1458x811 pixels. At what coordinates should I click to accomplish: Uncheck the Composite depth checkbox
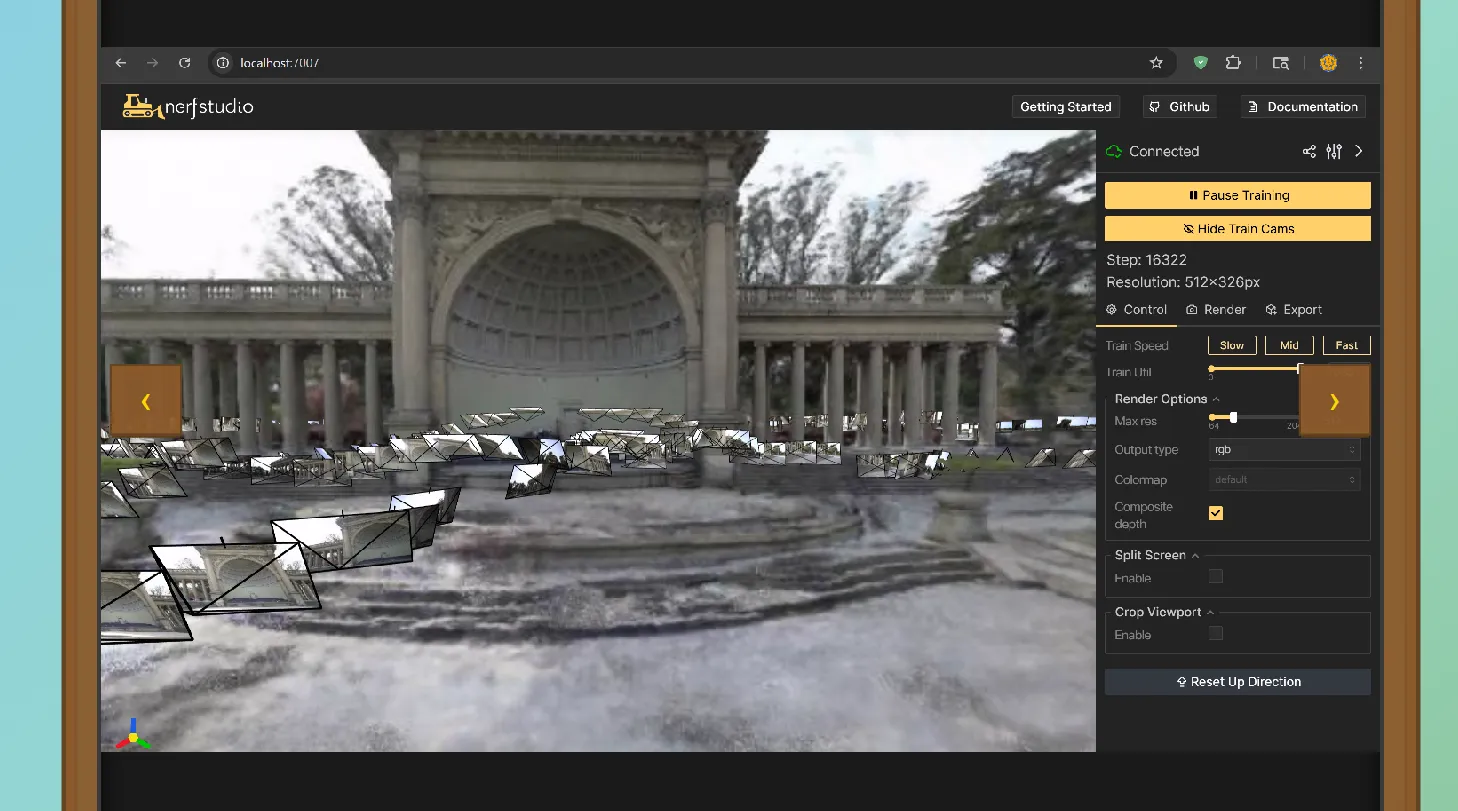(x=1215, y=512)
